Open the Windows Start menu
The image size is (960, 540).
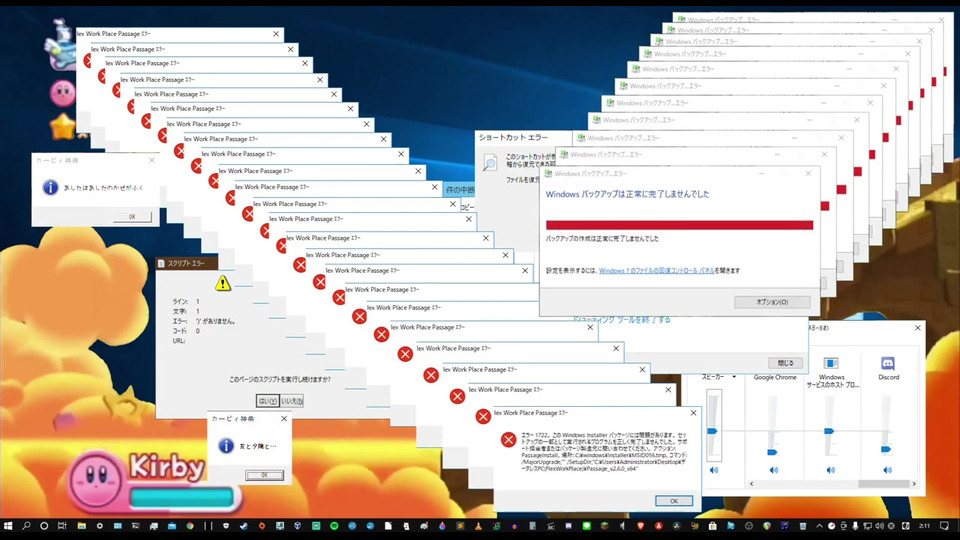pyautogui.click(x=8, y=526)
